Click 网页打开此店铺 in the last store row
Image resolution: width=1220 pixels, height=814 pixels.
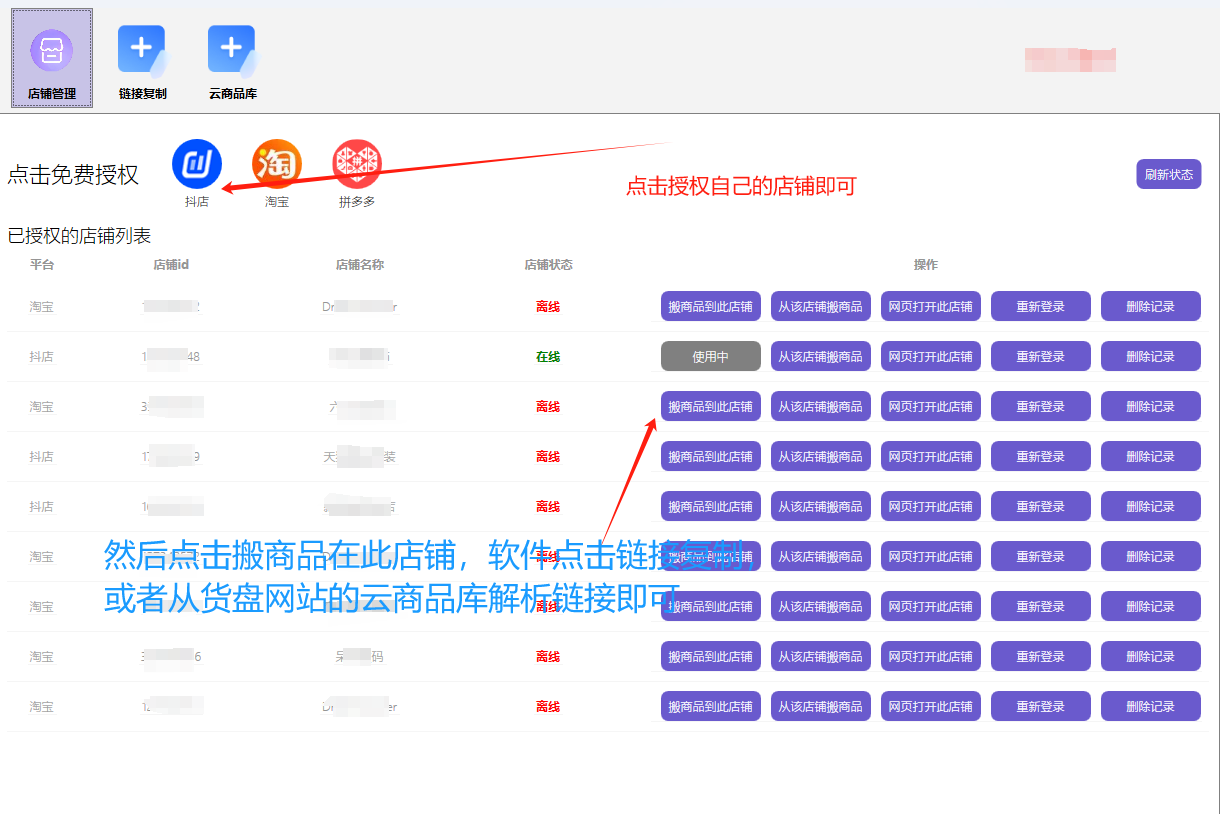click(931, 706)
